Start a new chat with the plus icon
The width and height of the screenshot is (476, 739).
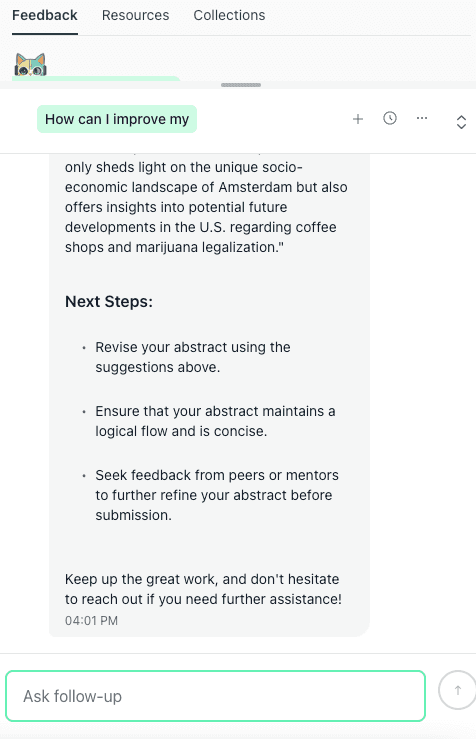[358, 119]
